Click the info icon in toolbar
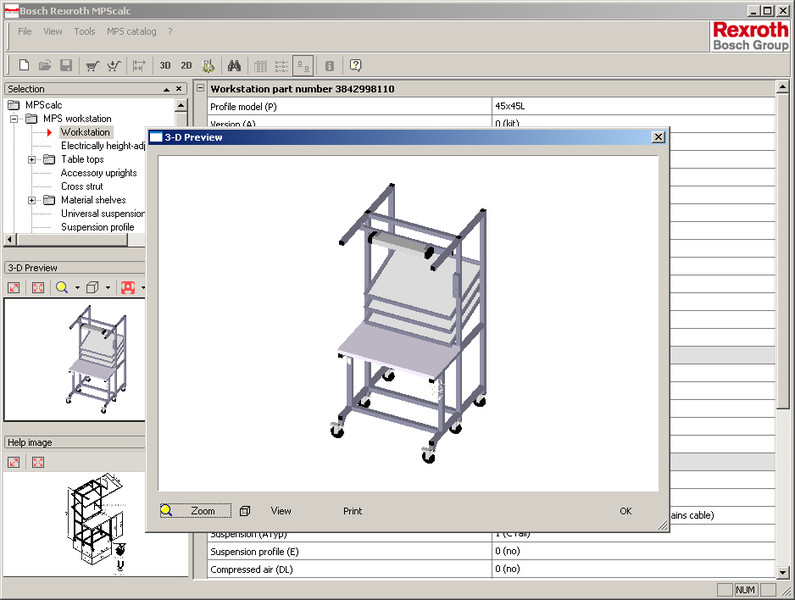 click(329, 66)
